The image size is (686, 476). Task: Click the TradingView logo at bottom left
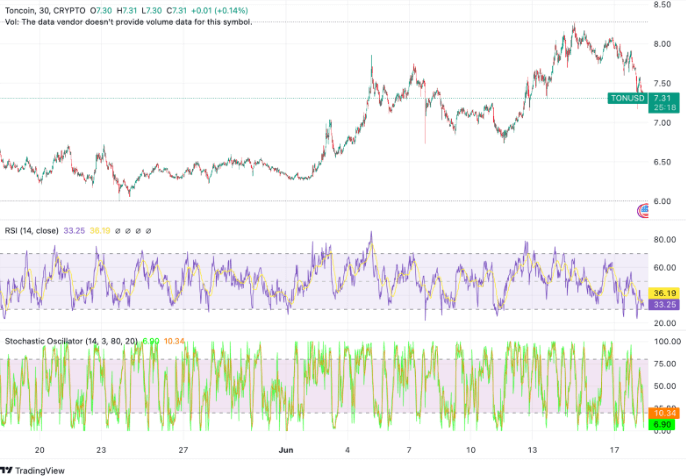[x=32, y=470]
